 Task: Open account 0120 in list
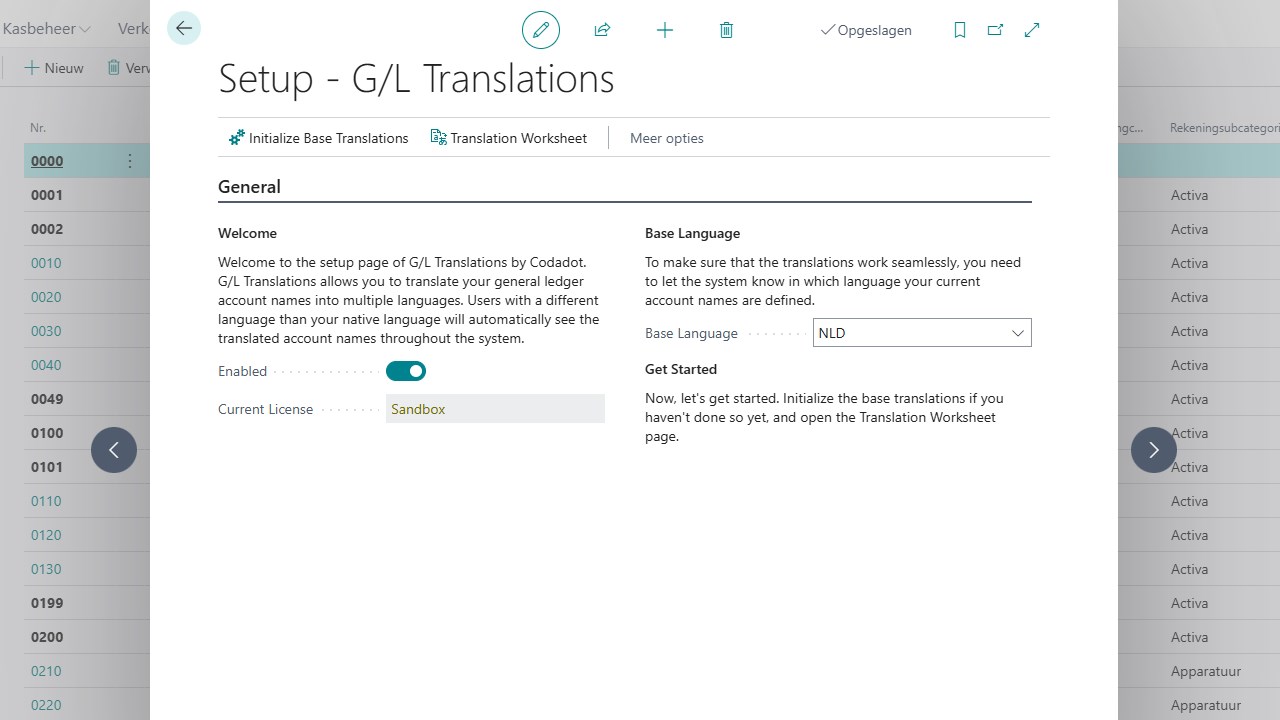(46, 535)
